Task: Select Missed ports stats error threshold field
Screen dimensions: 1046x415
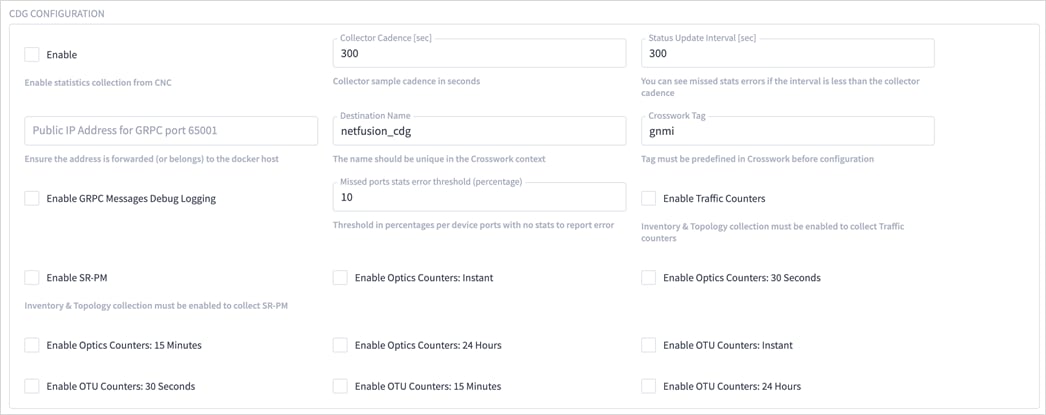Action: pos(478,198)
